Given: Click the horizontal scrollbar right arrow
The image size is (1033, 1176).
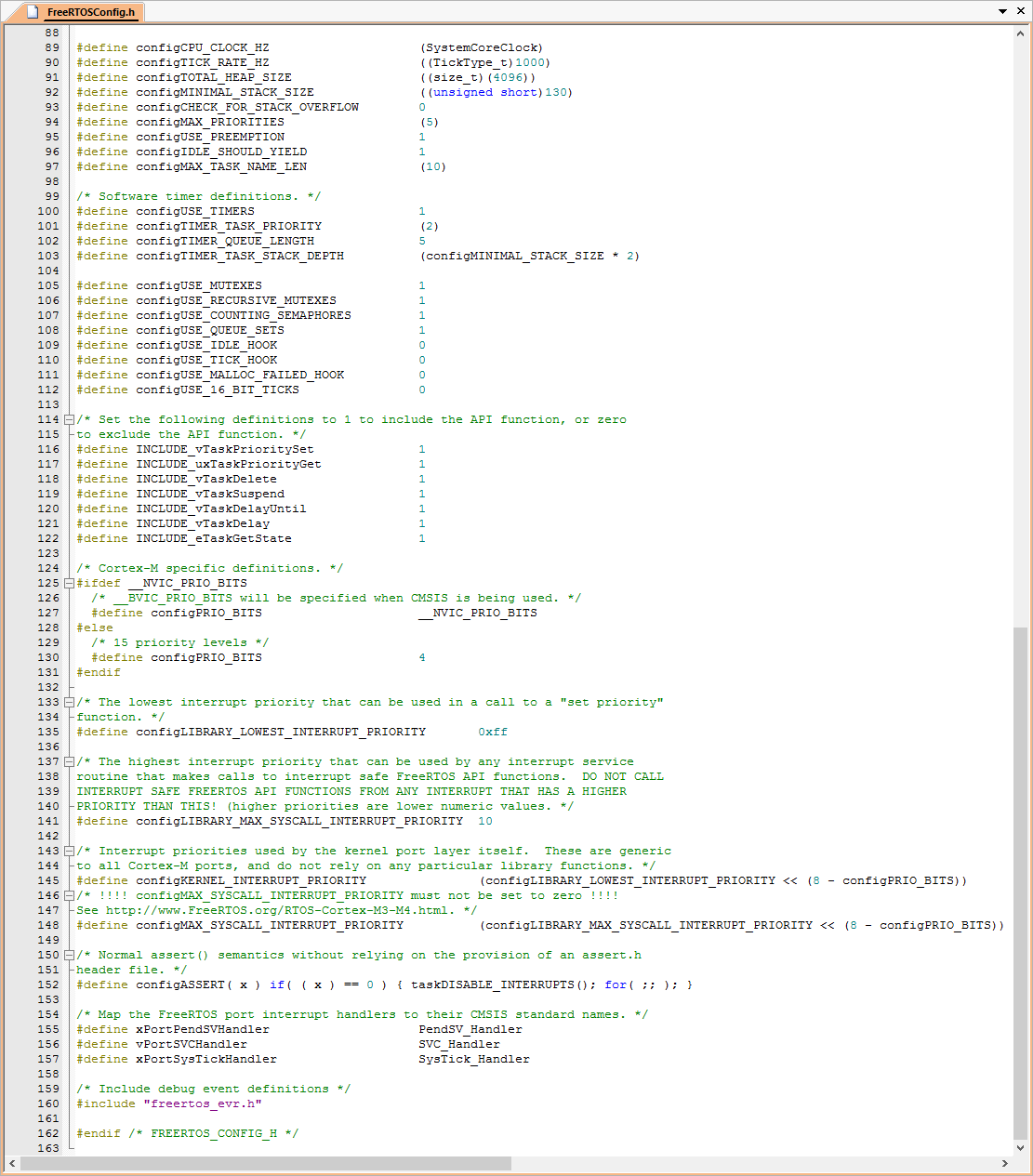Looking at the screenshot, I should coord(1005,1163).
